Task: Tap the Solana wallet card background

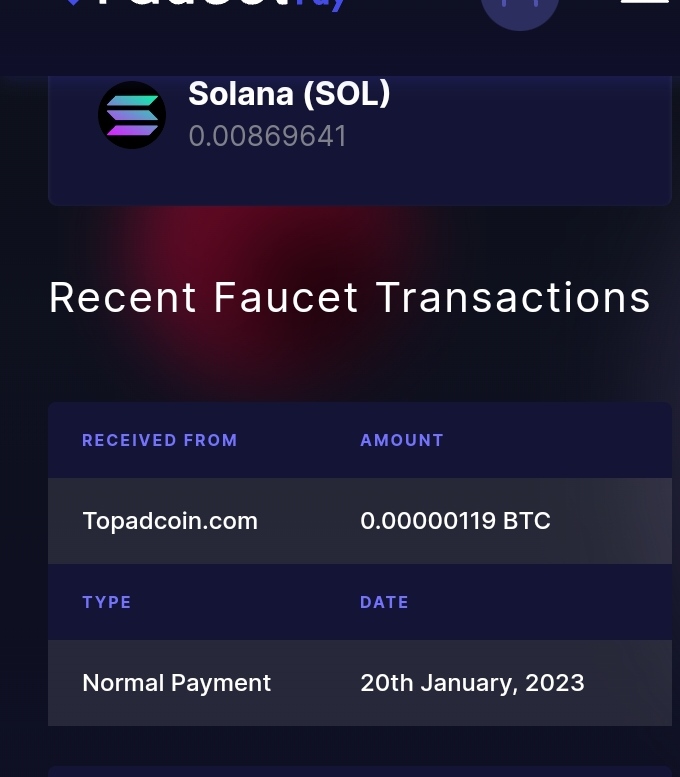Action: 360,141
